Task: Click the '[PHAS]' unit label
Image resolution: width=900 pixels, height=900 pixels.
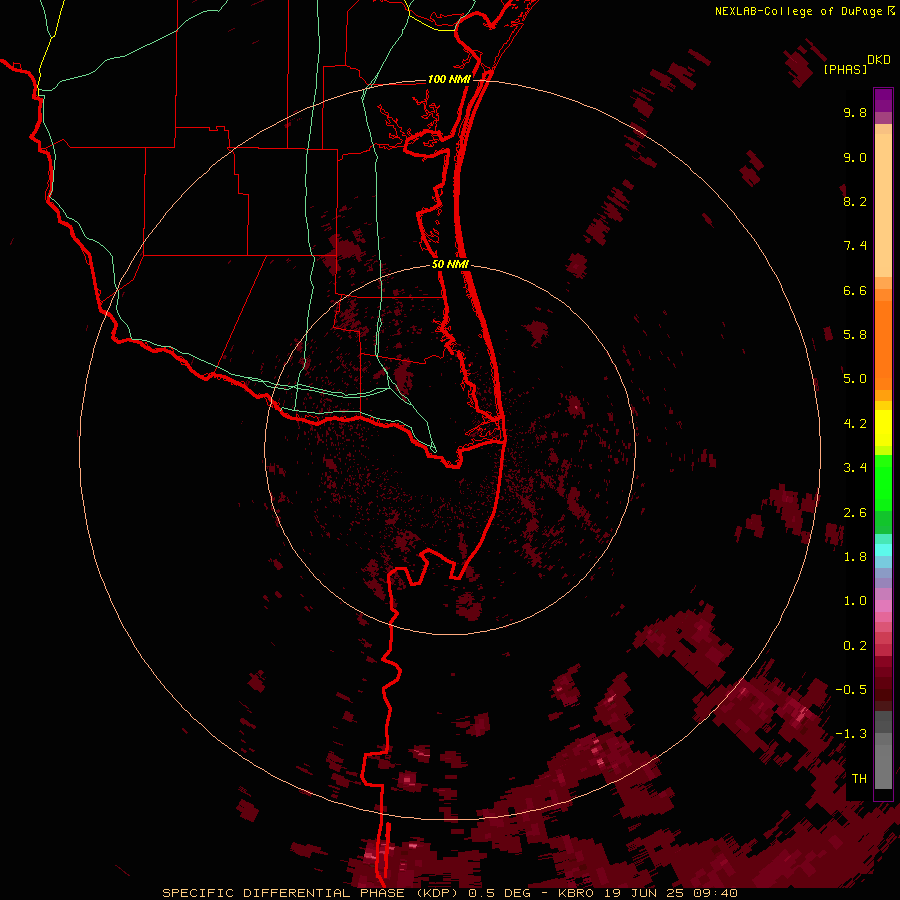Action: tap(845, 69)
